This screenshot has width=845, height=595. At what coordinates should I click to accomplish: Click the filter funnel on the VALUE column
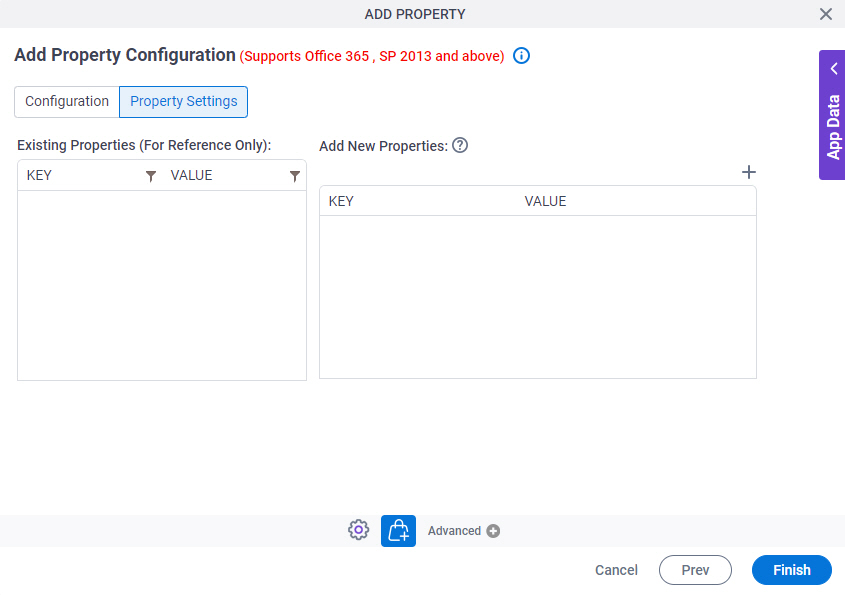[x=295, y=175]
